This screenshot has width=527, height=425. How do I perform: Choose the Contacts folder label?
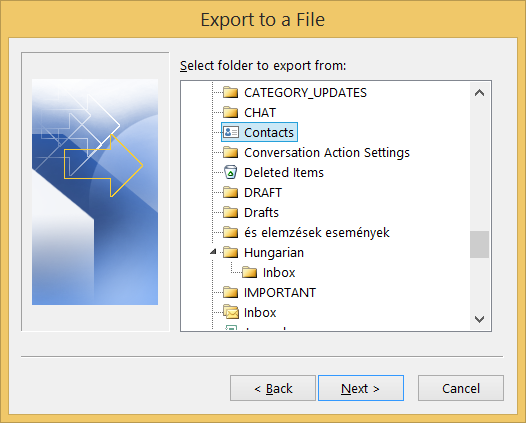pyautogui.click(x=269, y=132)
